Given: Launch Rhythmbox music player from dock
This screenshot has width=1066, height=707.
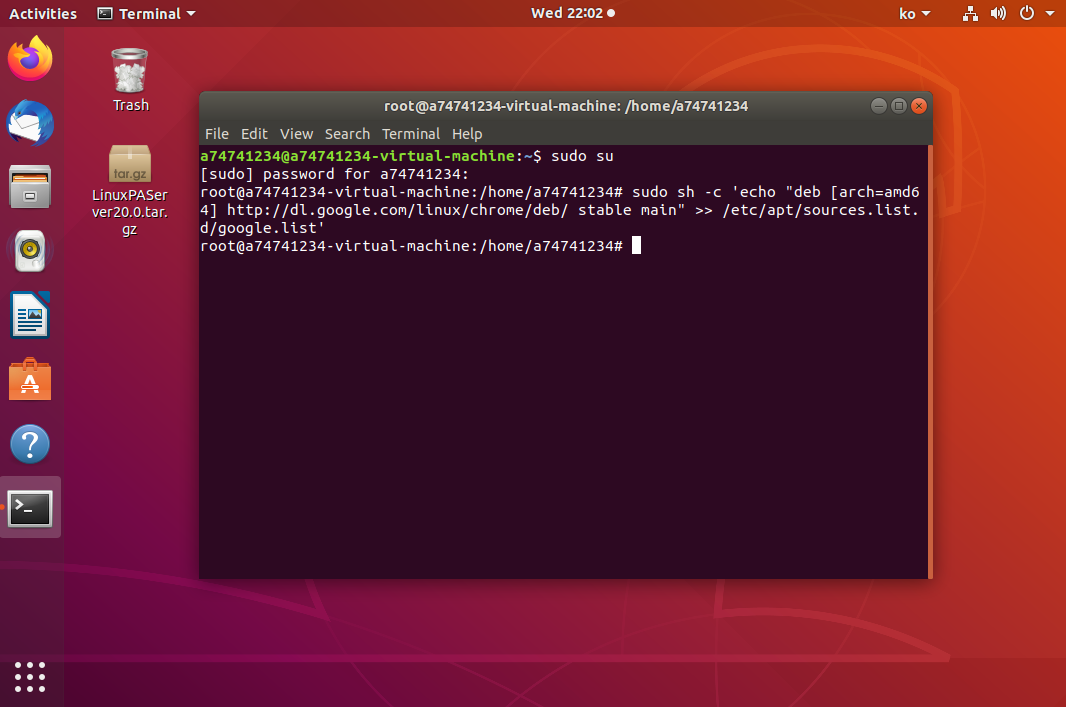Looking at the screenshot, I should pos(30,251).
